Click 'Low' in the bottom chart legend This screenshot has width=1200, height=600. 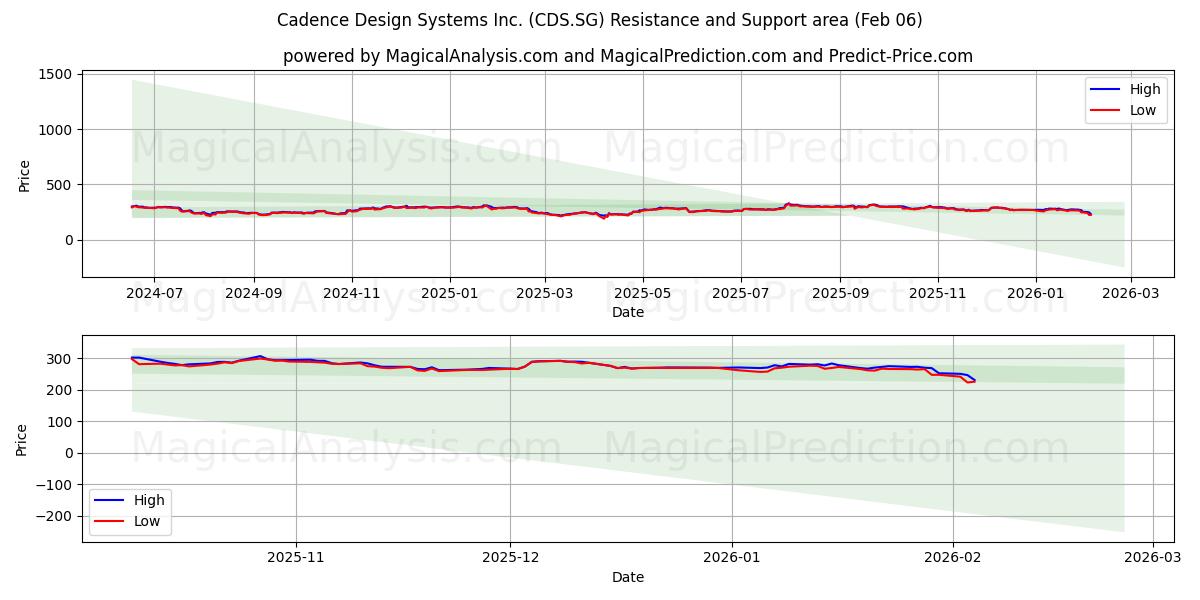pos(147,521)
